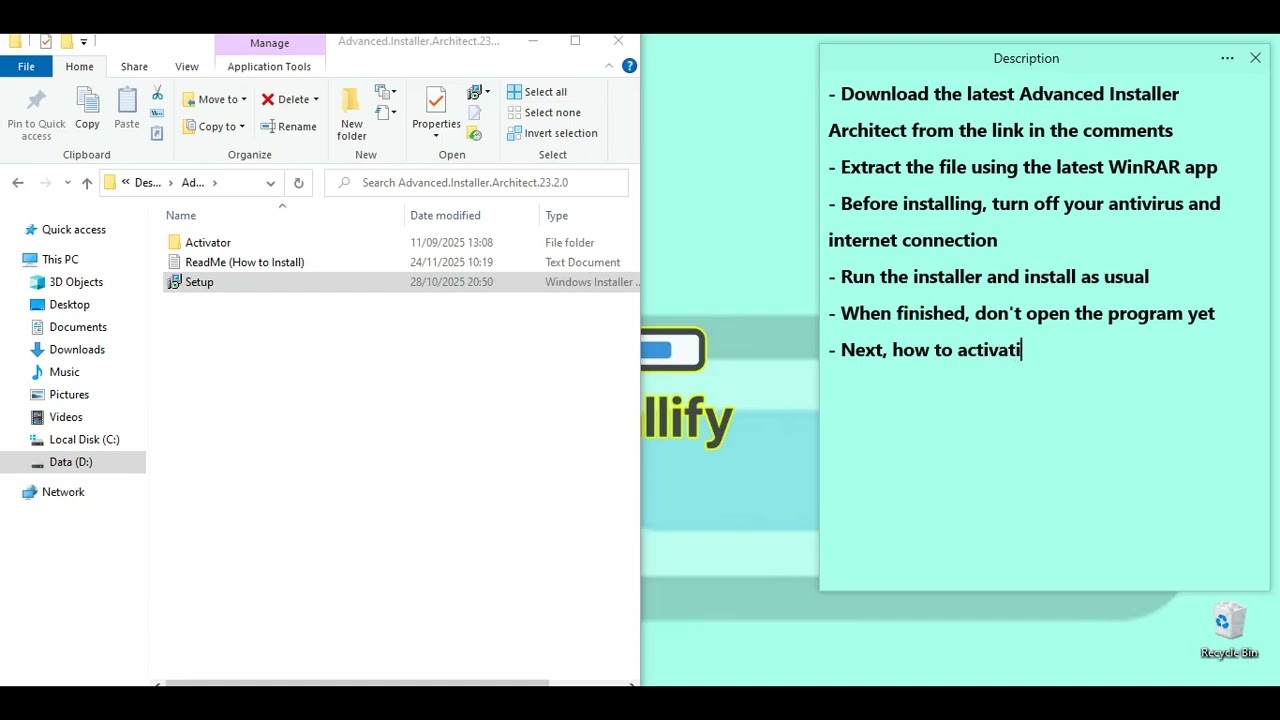Click Select all
Screen dimensions: 1280x720
(537, 92)
